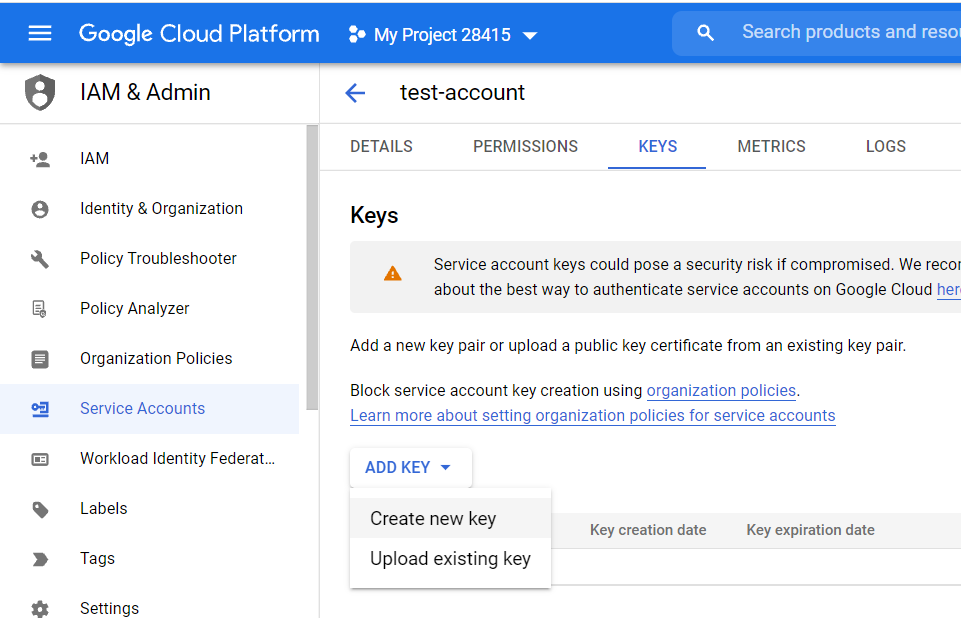Open the METRICS tab
The image size is (961, 618).
click(771, 147)
